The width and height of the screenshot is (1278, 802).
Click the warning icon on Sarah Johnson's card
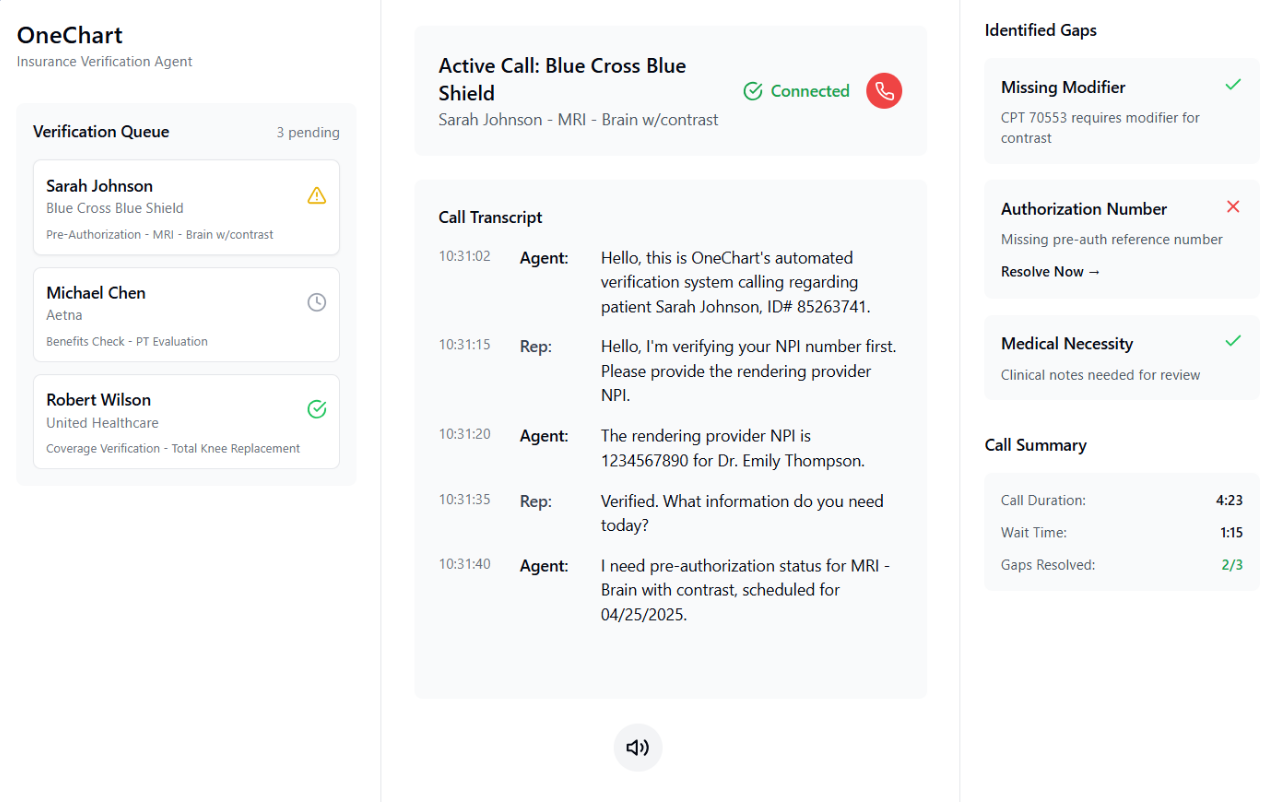click(x=317, y=196)
